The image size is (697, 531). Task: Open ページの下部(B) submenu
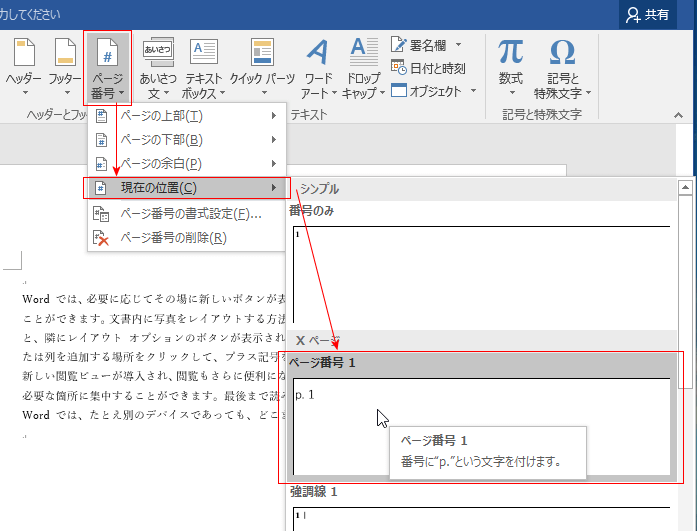click(187, 140)
